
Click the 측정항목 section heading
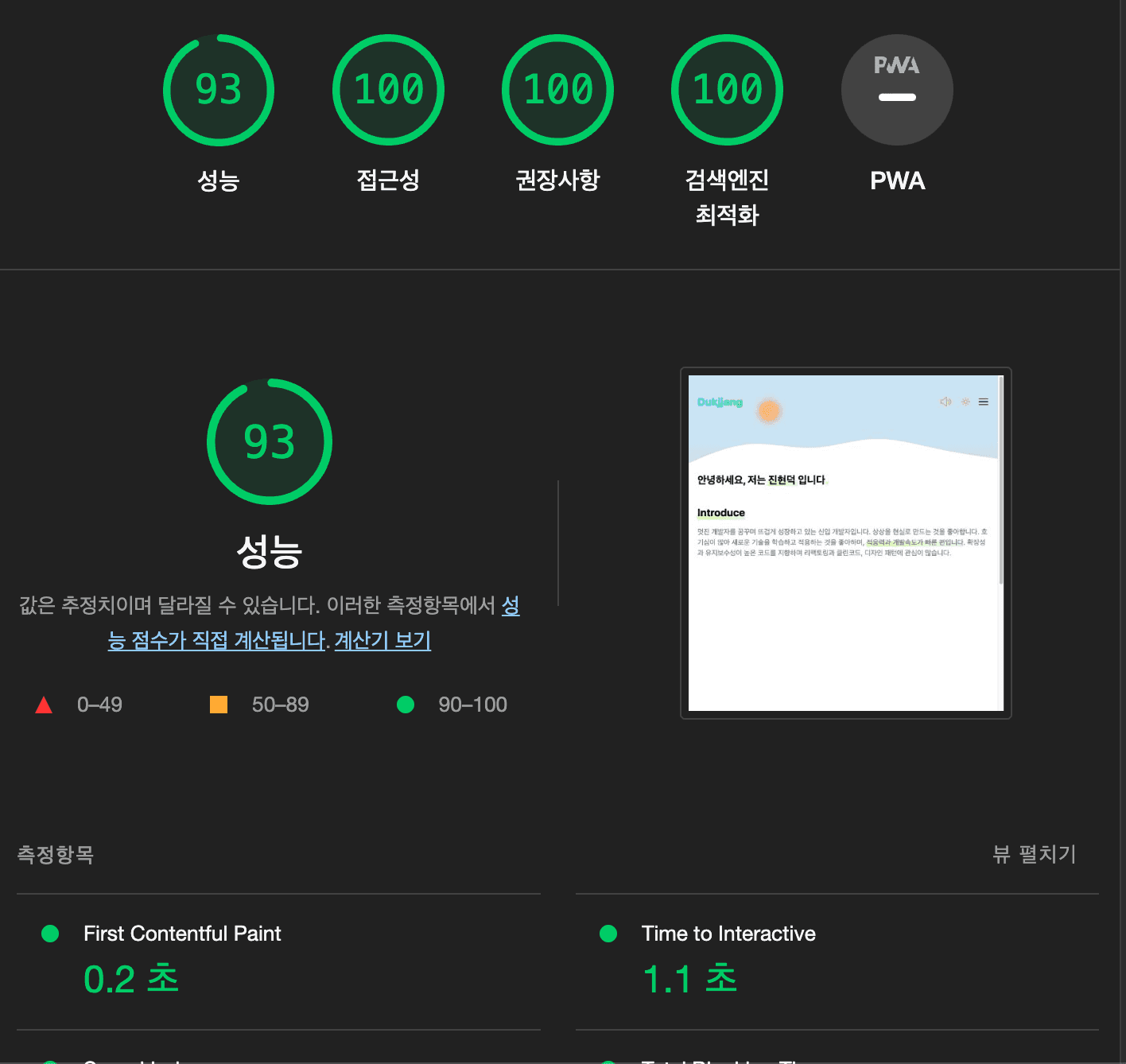(56, 854)
